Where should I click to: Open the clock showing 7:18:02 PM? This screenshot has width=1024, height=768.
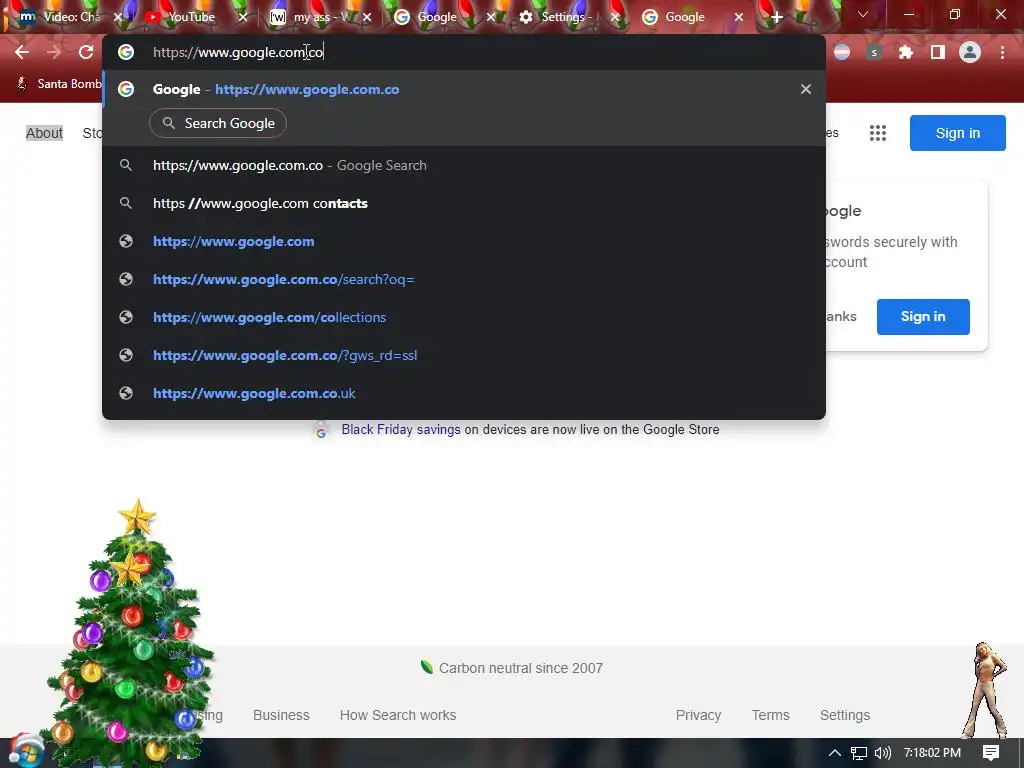click(x=932, y=753)
